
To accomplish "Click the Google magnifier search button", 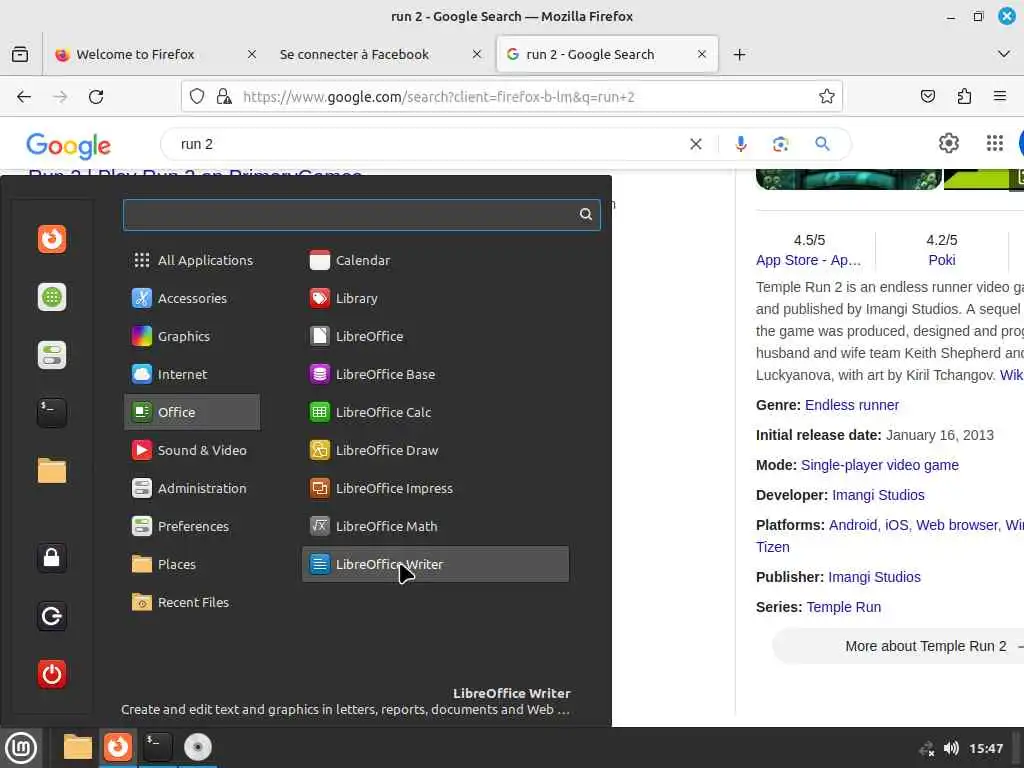I will pyautogui.click(x=822, y=144).
